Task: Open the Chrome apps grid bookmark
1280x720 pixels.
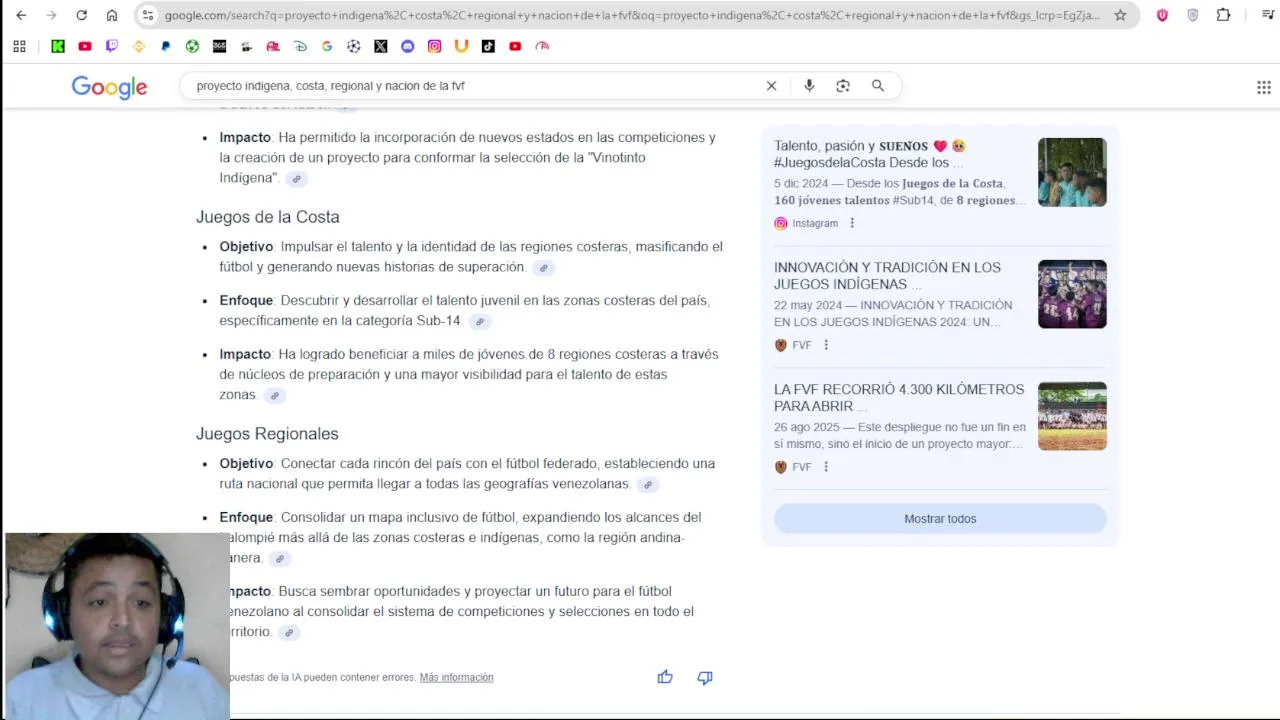Action: tap(19, 46)
